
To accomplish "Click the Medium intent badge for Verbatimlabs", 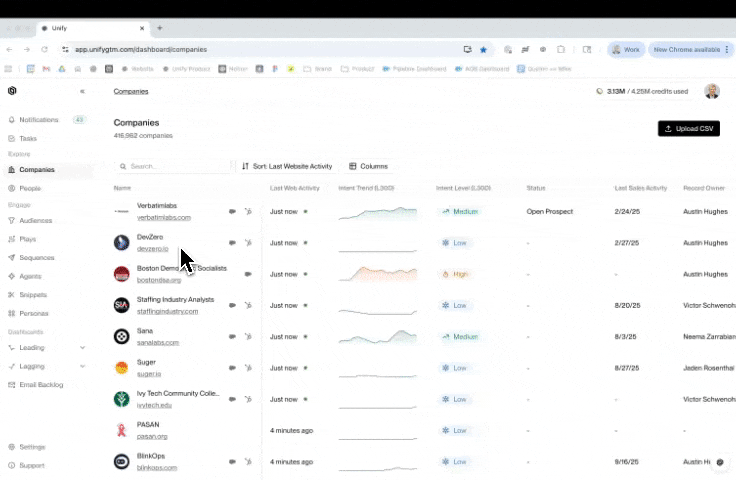I will (x=460, y=212).
